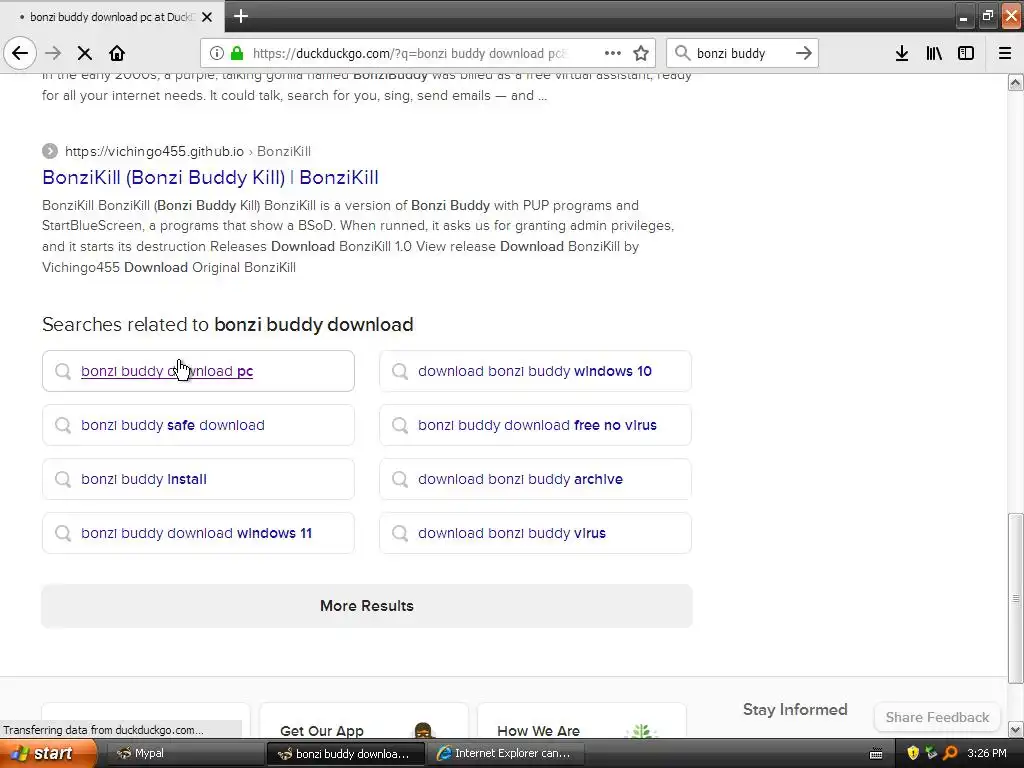This screenshot has height=768, width=1024.
Task: Click the security shield tray icon
Action: coord(913,753)
